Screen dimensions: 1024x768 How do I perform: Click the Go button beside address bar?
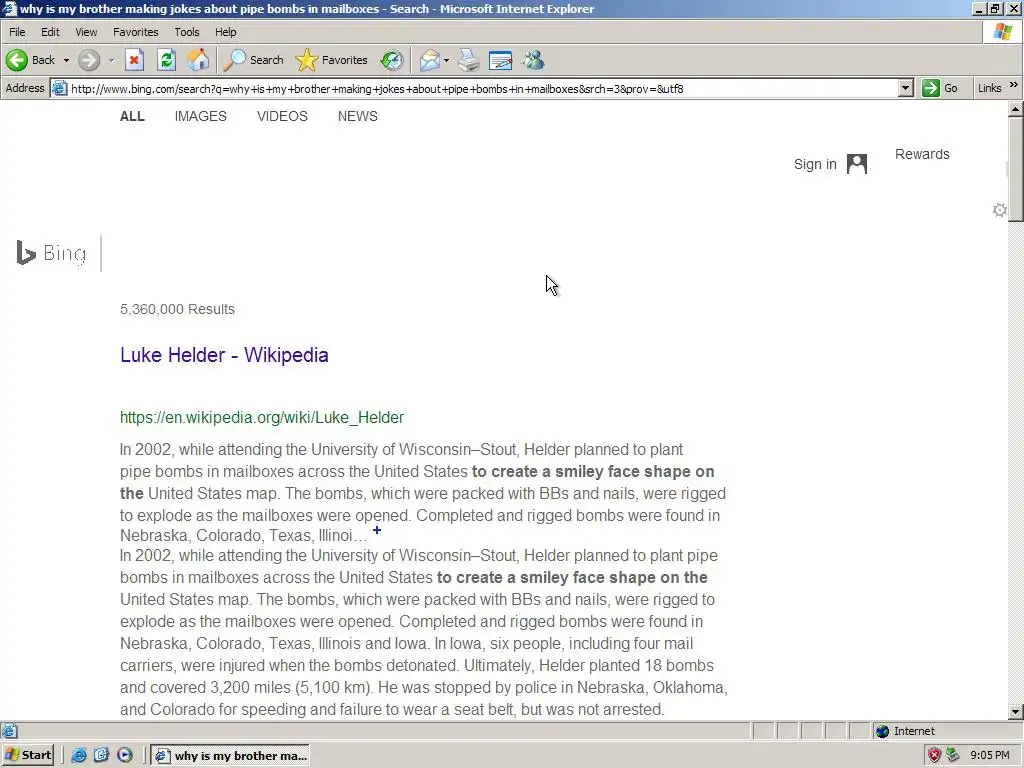pyautogui.click(x=940, y=88)
